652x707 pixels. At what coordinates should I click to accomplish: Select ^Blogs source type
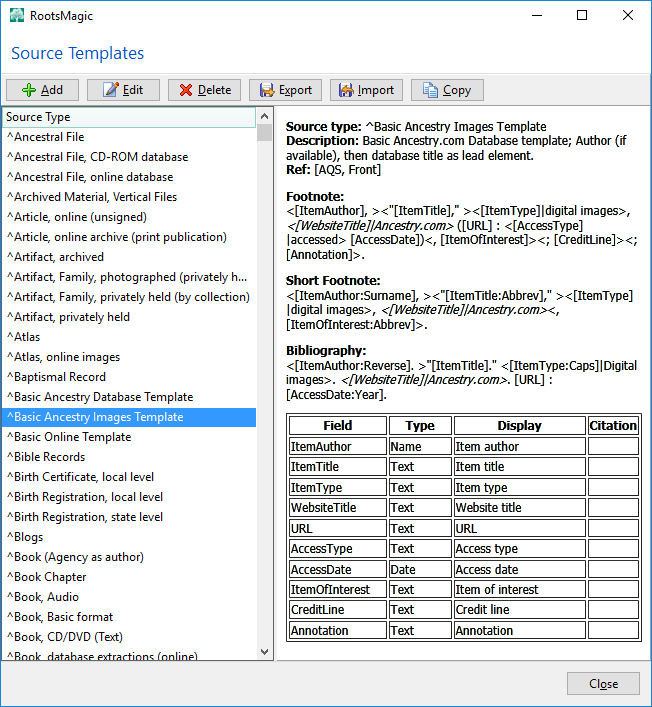(x=129, y=537)
